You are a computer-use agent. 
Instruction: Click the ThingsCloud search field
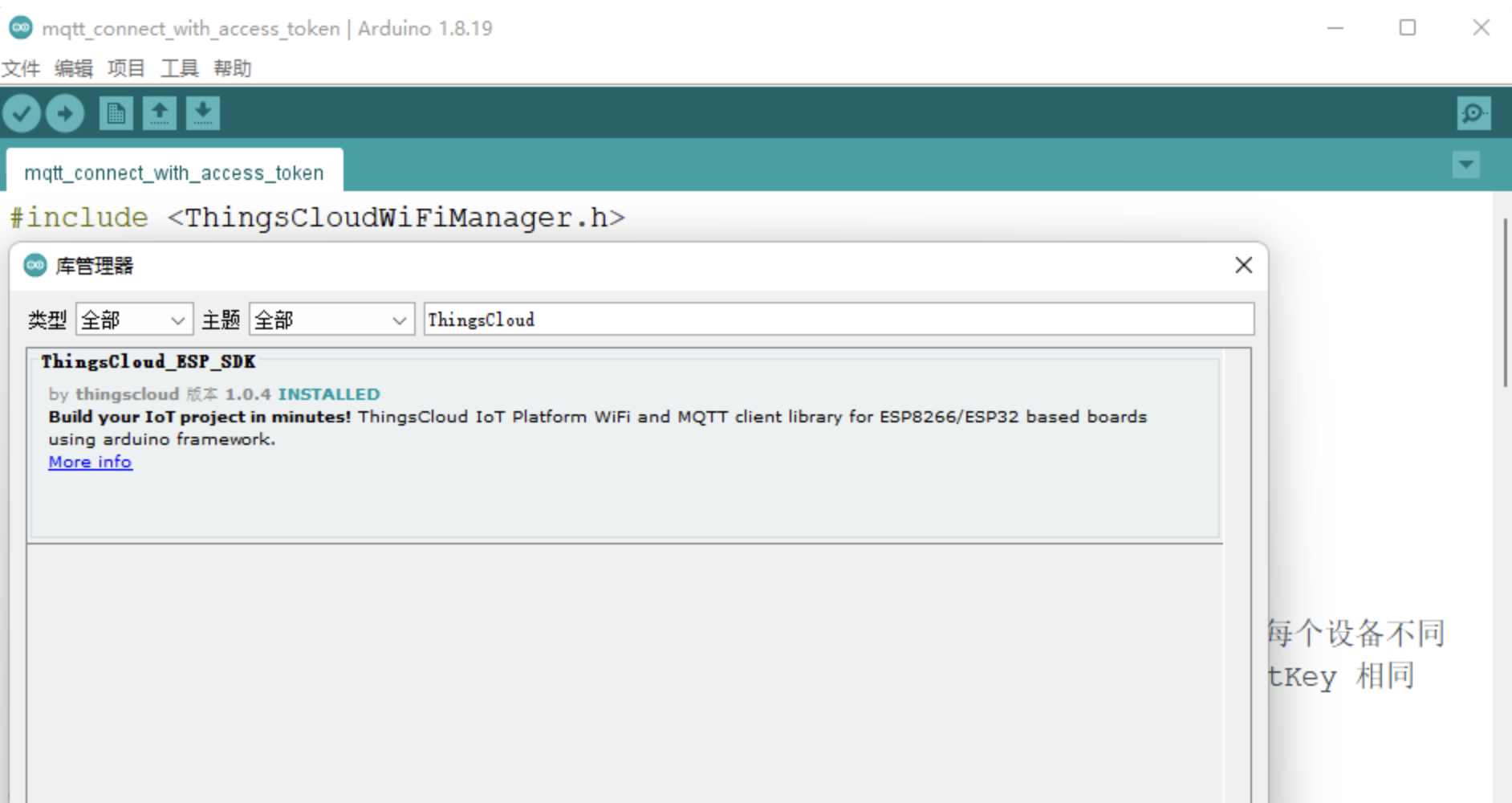point(839,319)
